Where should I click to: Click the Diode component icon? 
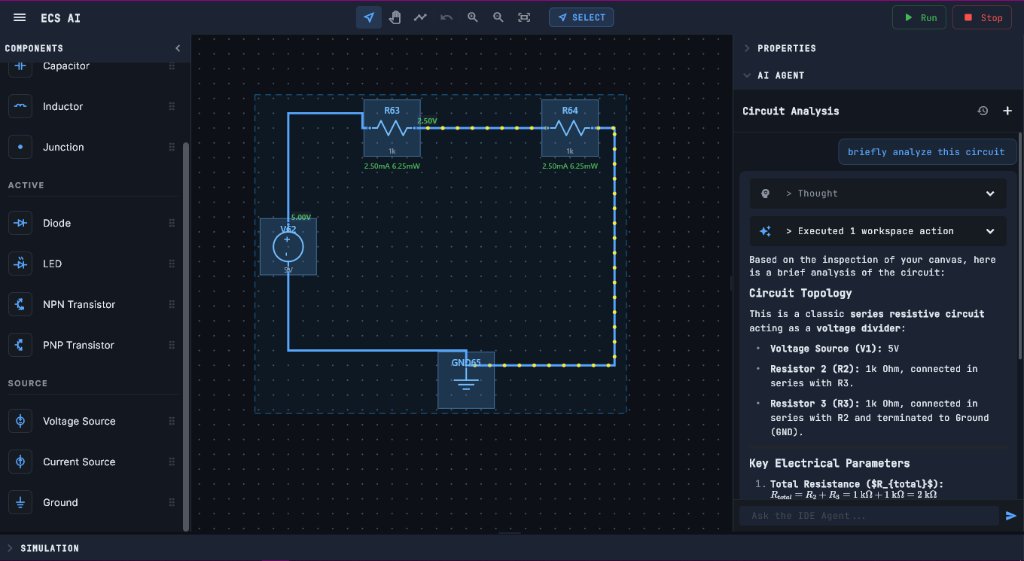20,223
